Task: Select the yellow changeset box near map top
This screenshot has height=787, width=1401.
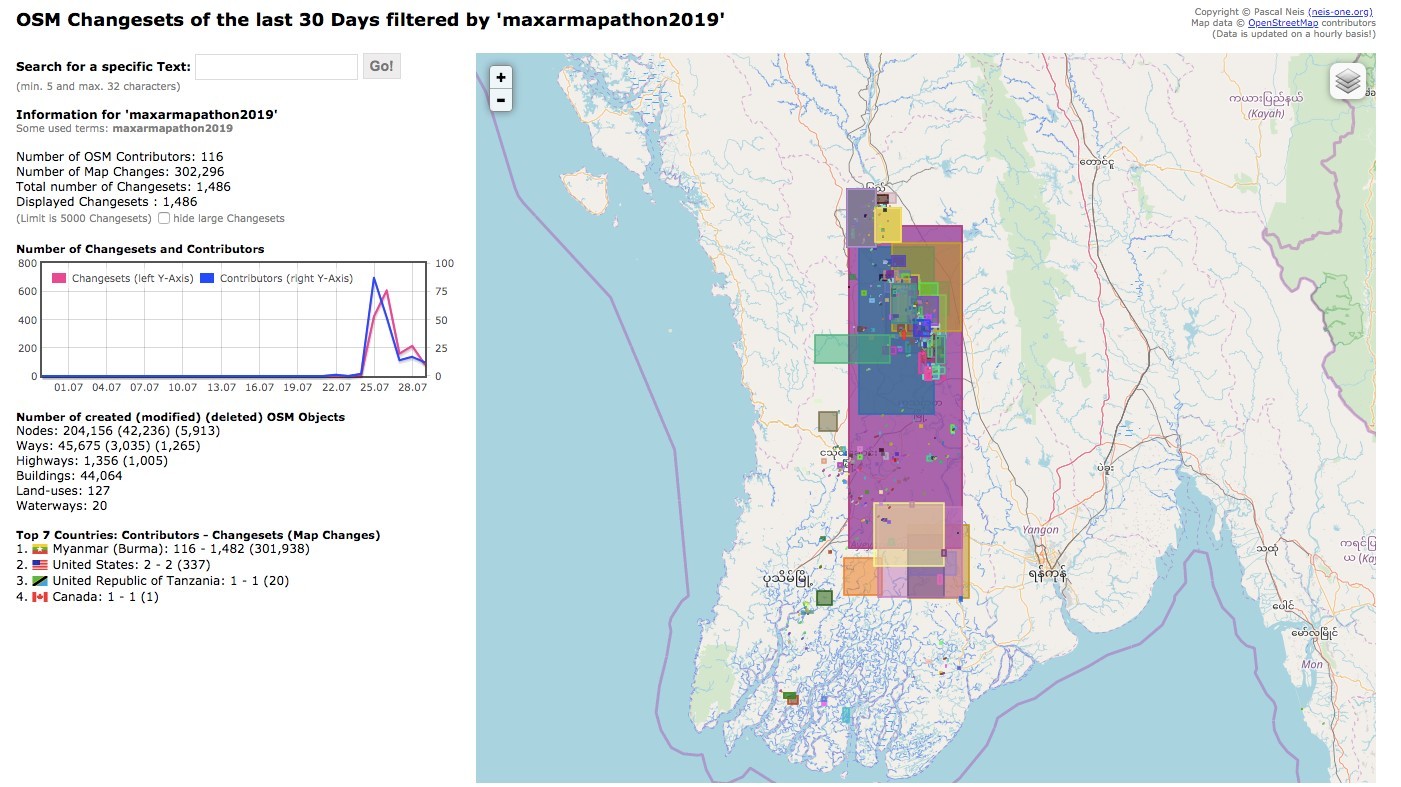Action: [889, 224]
